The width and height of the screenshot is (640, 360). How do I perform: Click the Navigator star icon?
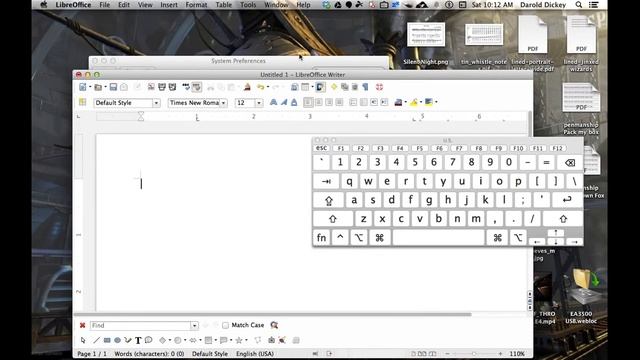click(x=334, y=87)
